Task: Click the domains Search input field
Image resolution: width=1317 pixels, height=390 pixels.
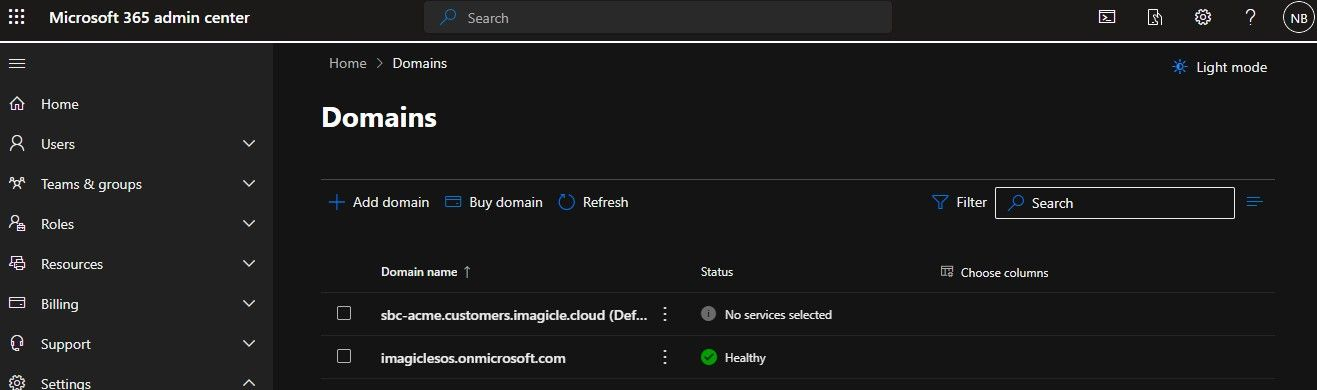Action: coord(1115,203)
